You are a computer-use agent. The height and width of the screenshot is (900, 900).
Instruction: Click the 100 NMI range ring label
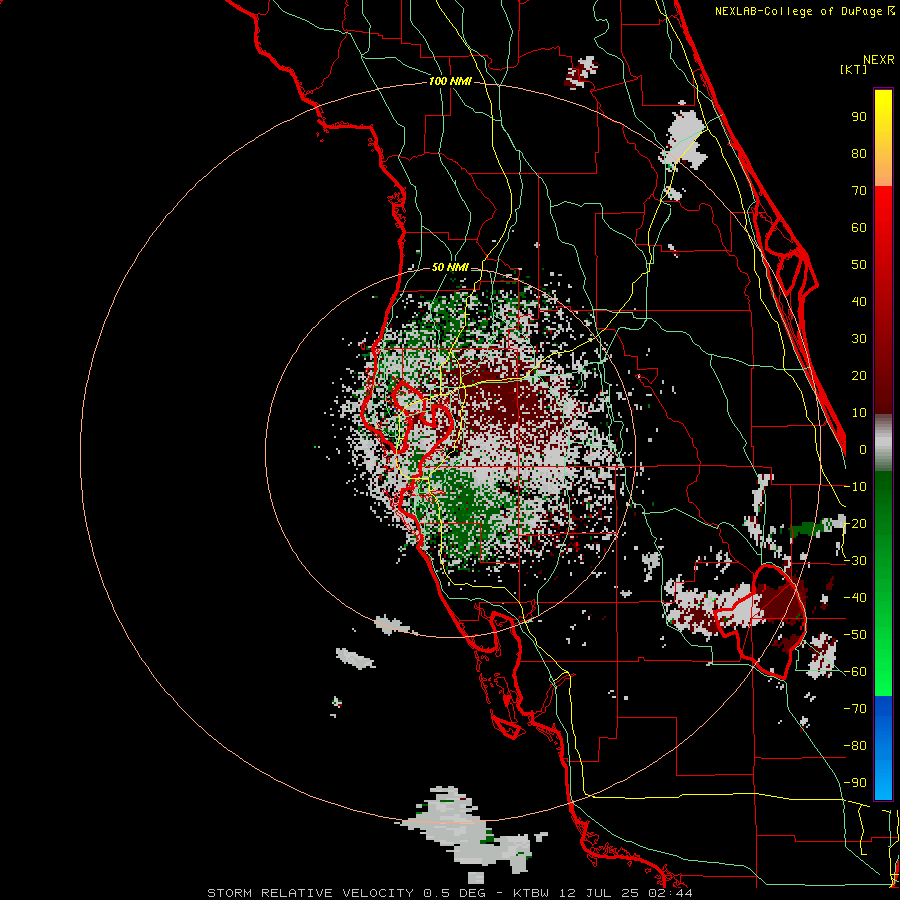pos(450,82)
